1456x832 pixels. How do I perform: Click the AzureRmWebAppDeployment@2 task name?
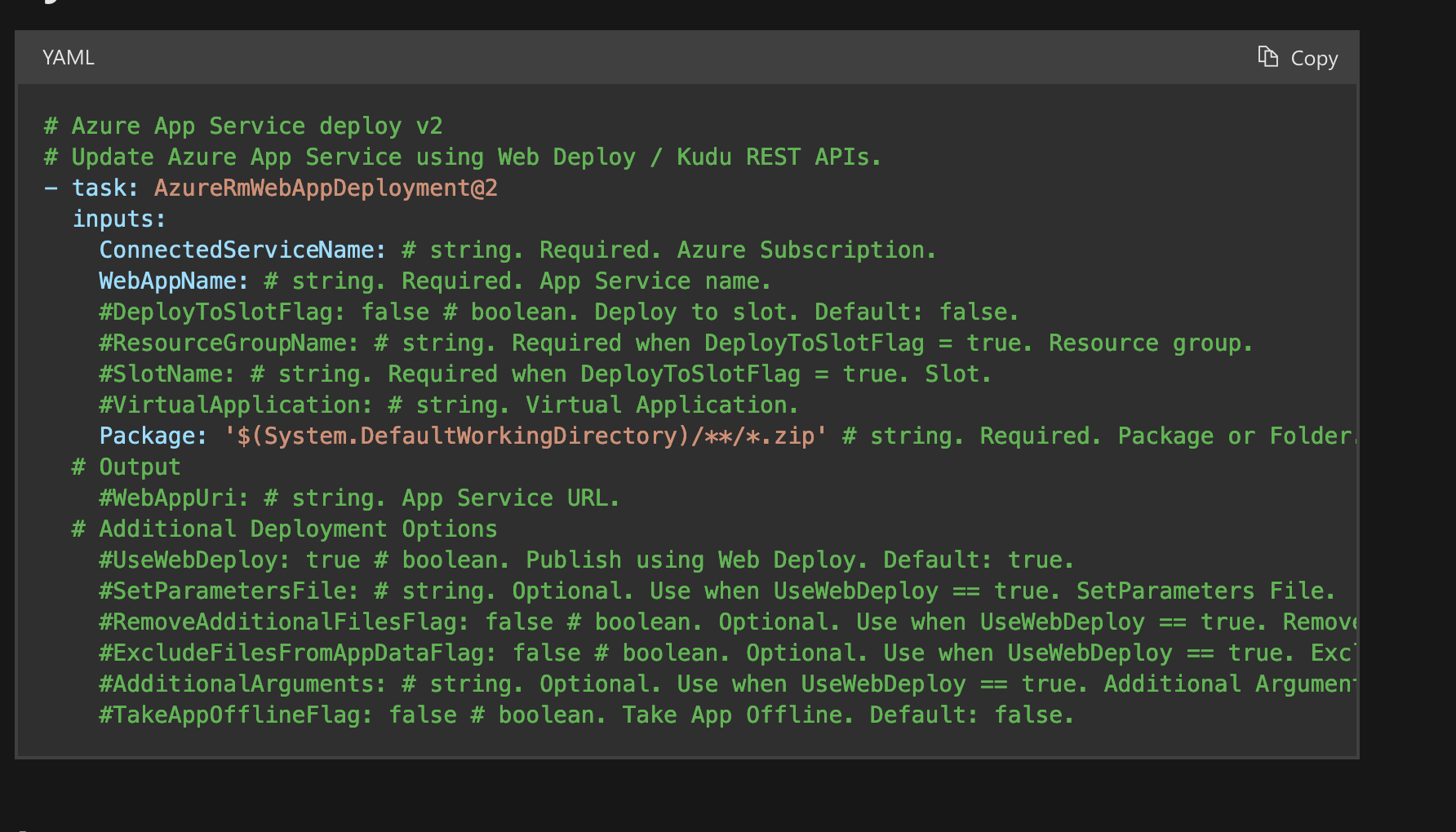[326, 188]
